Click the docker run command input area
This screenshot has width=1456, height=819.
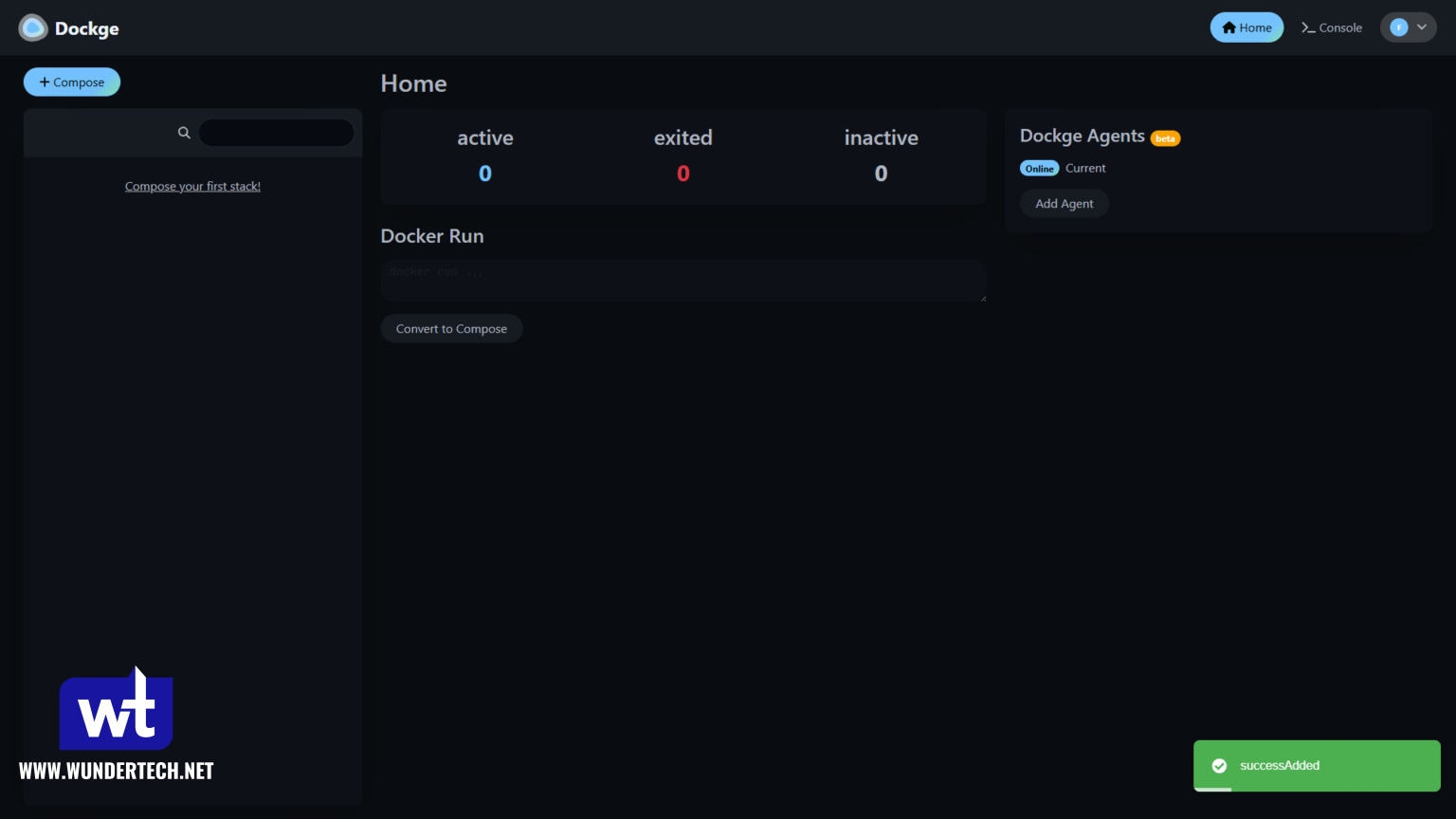[x=682, y=280]
